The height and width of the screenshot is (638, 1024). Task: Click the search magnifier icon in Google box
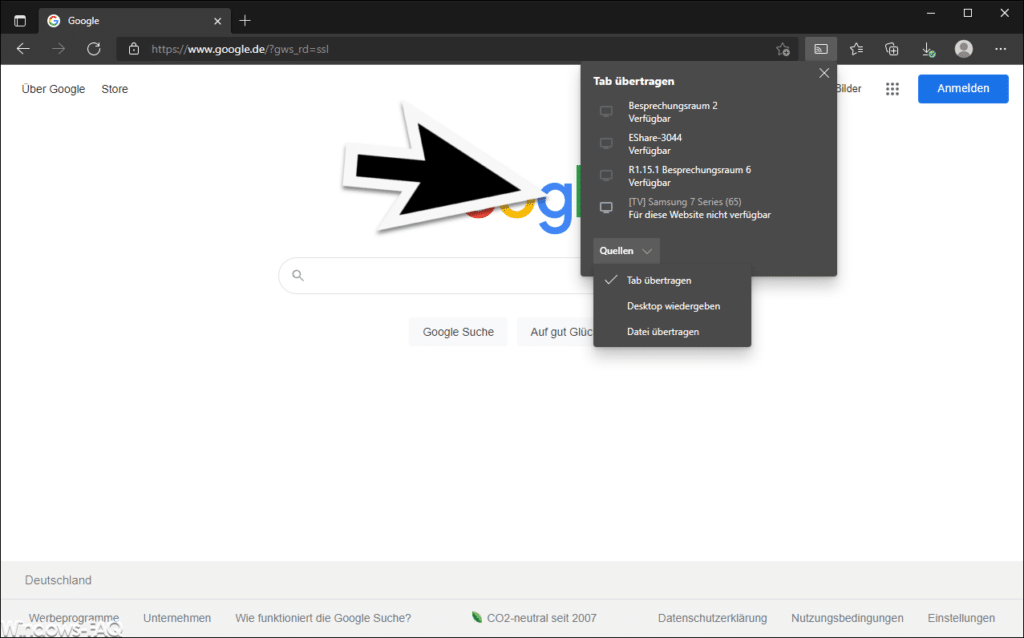(298, 275)
